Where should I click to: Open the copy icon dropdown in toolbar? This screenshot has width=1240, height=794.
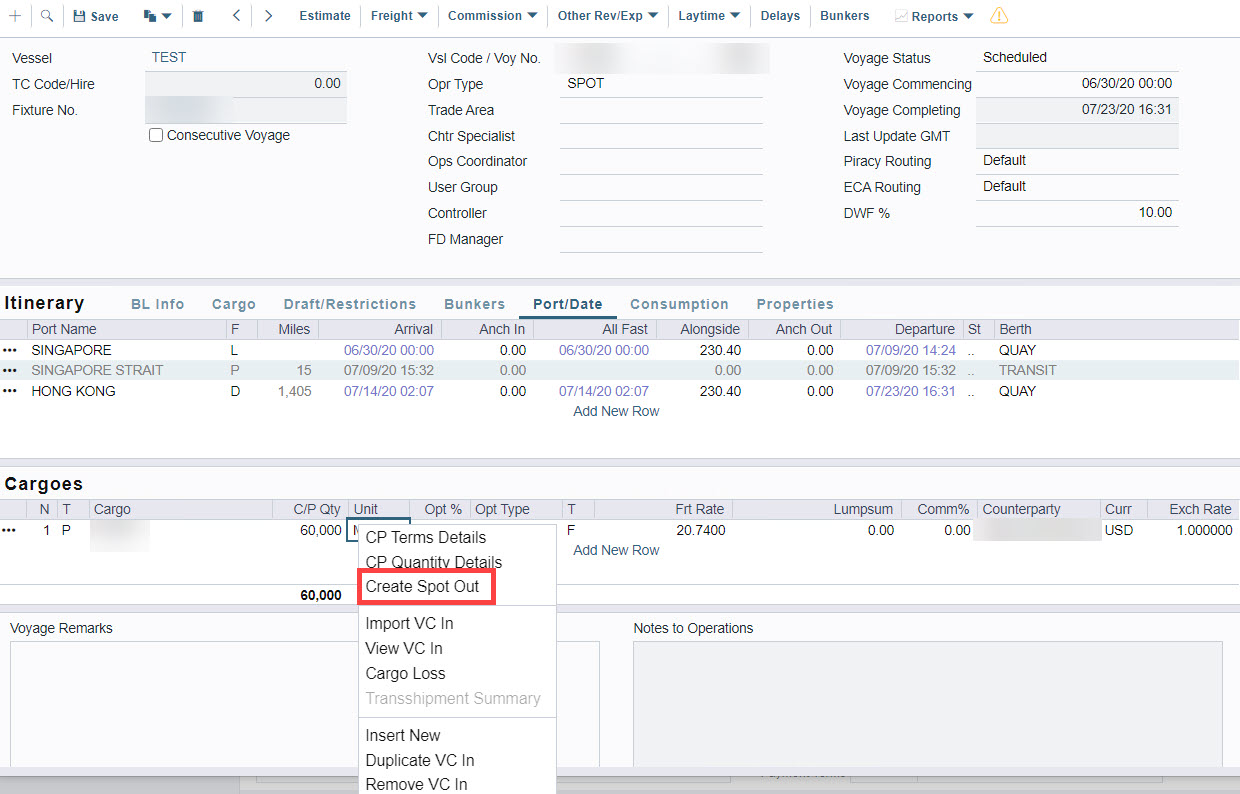(x=157, y=16)
